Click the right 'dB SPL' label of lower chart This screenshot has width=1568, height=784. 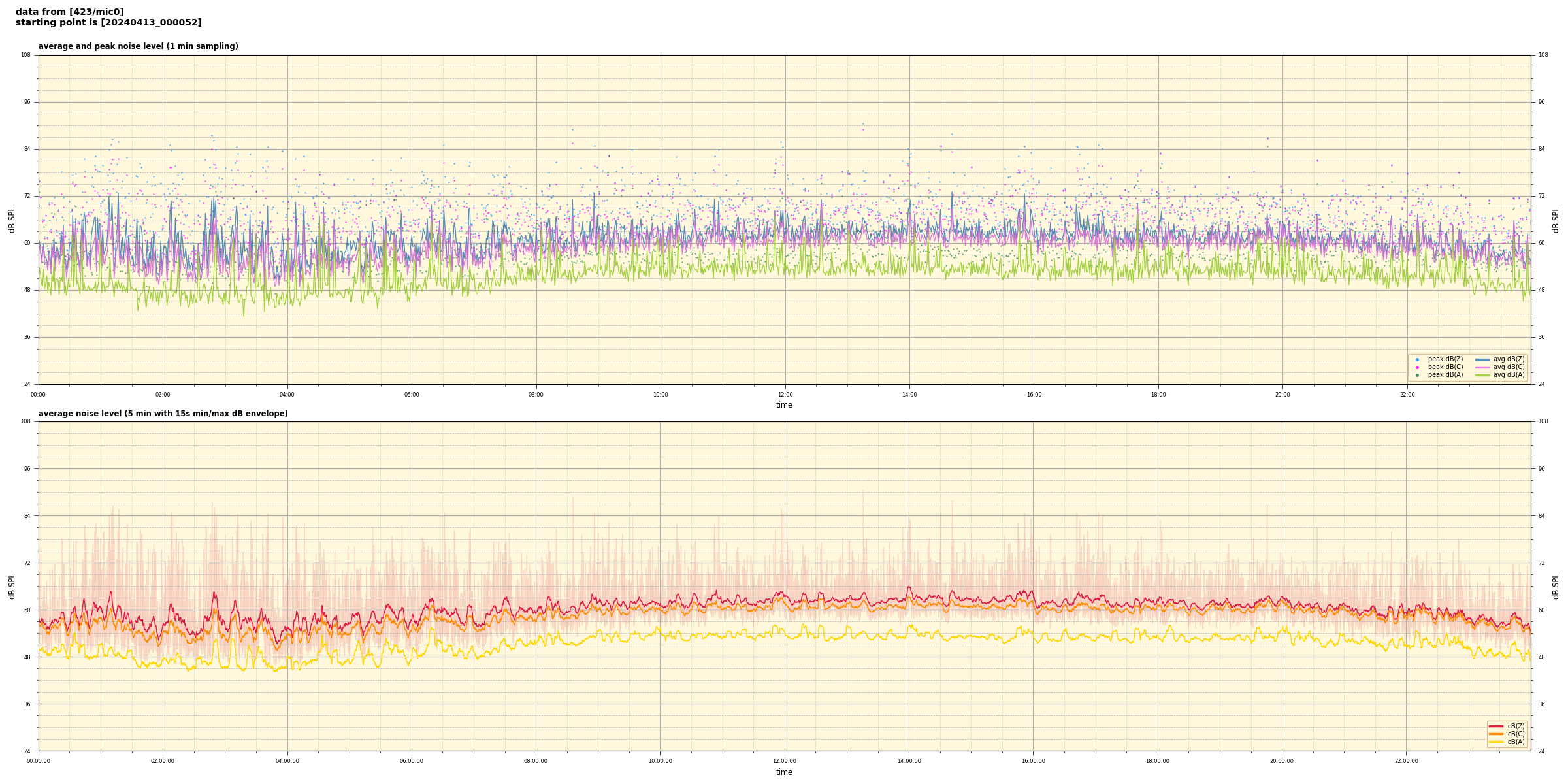(x=1556, y=586)
